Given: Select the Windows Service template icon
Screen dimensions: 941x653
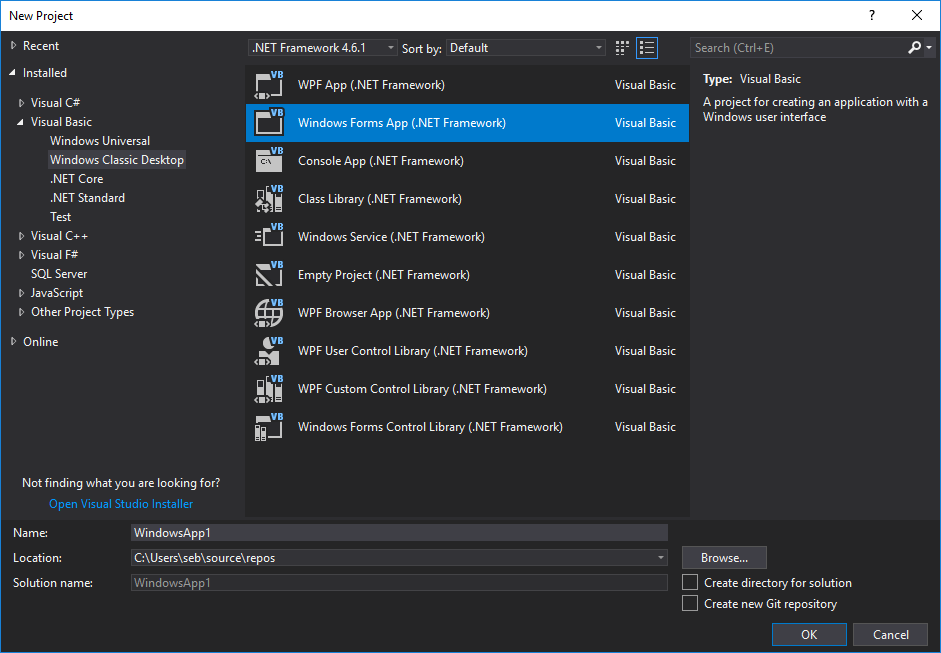Looking at the screenshot, I should [x=269, y=237].
